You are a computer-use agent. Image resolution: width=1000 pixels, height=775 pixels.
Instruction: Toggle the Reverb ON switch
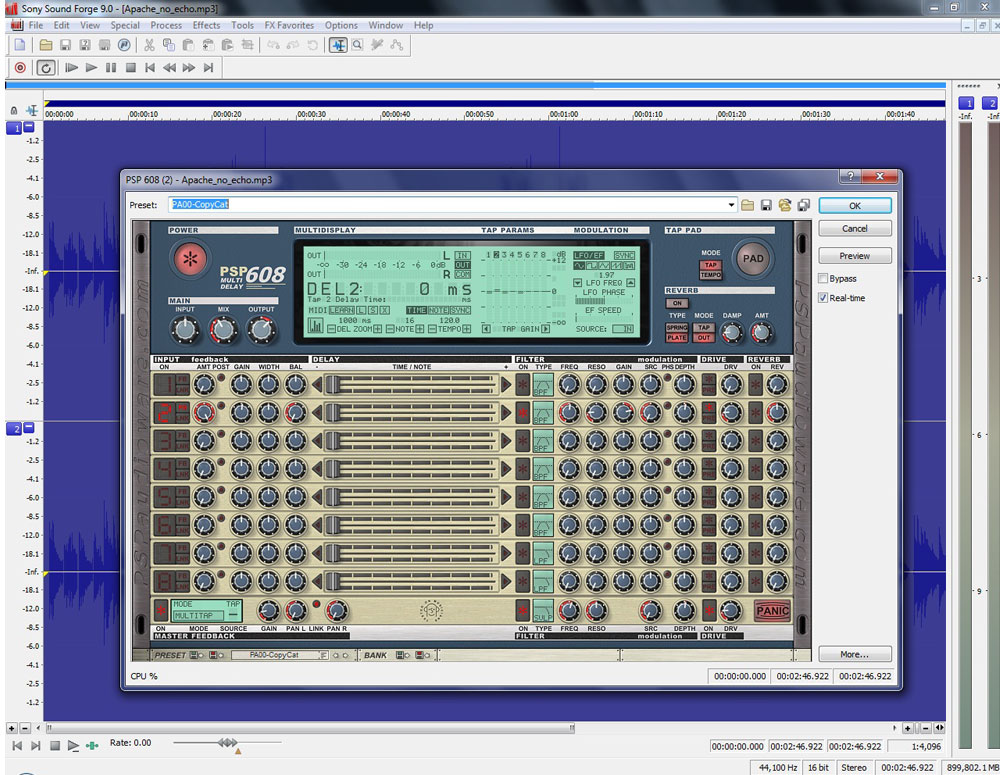tap(677, 303)
